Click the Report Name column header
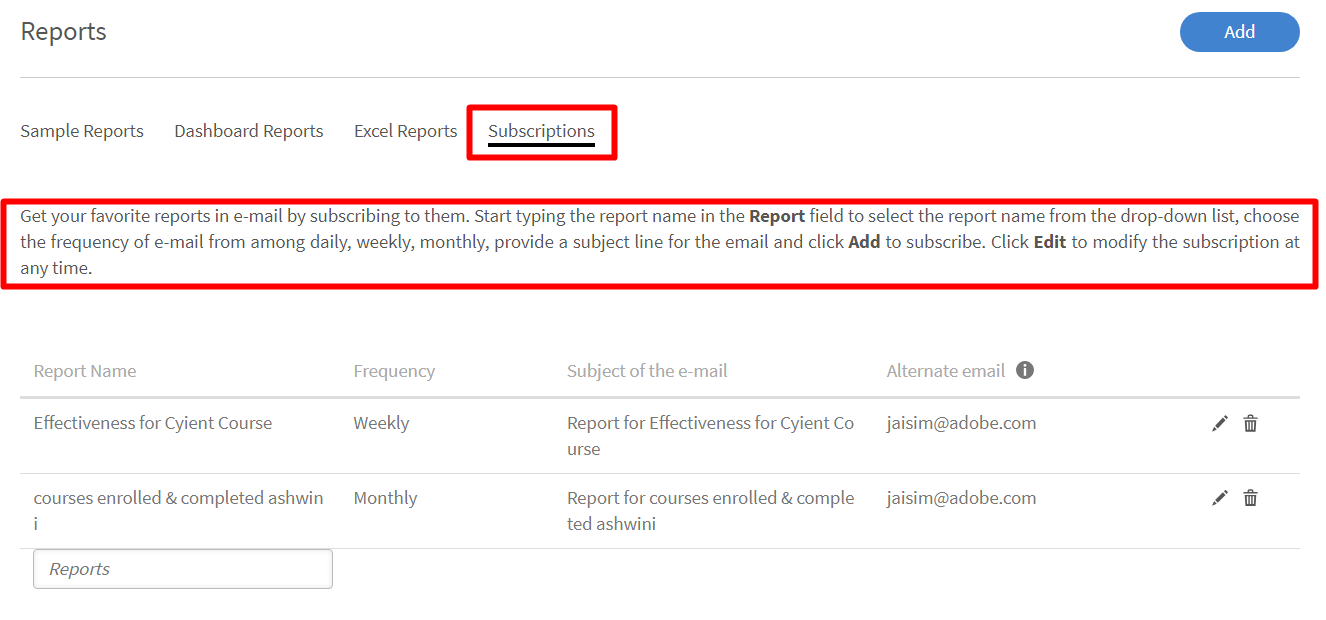The image size is (1326, 620). [85, 371]
